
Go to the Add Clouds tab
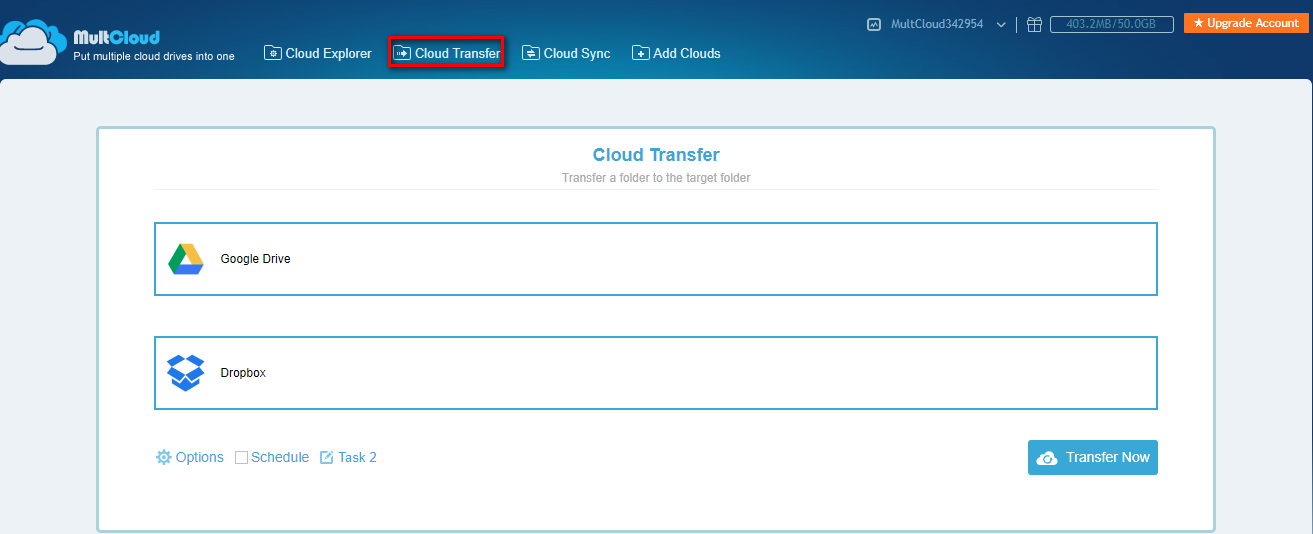[x=676, y=53]
